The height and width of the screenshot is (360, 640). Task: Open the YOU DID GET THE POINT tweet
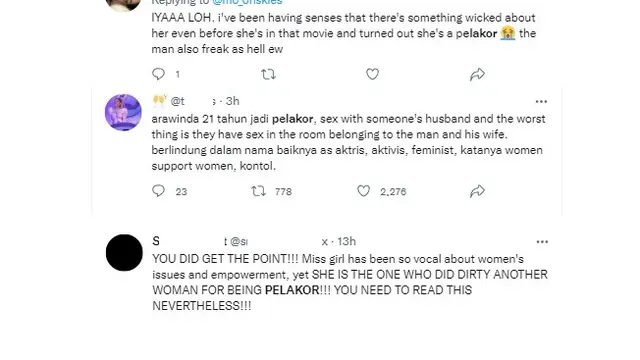350,282
